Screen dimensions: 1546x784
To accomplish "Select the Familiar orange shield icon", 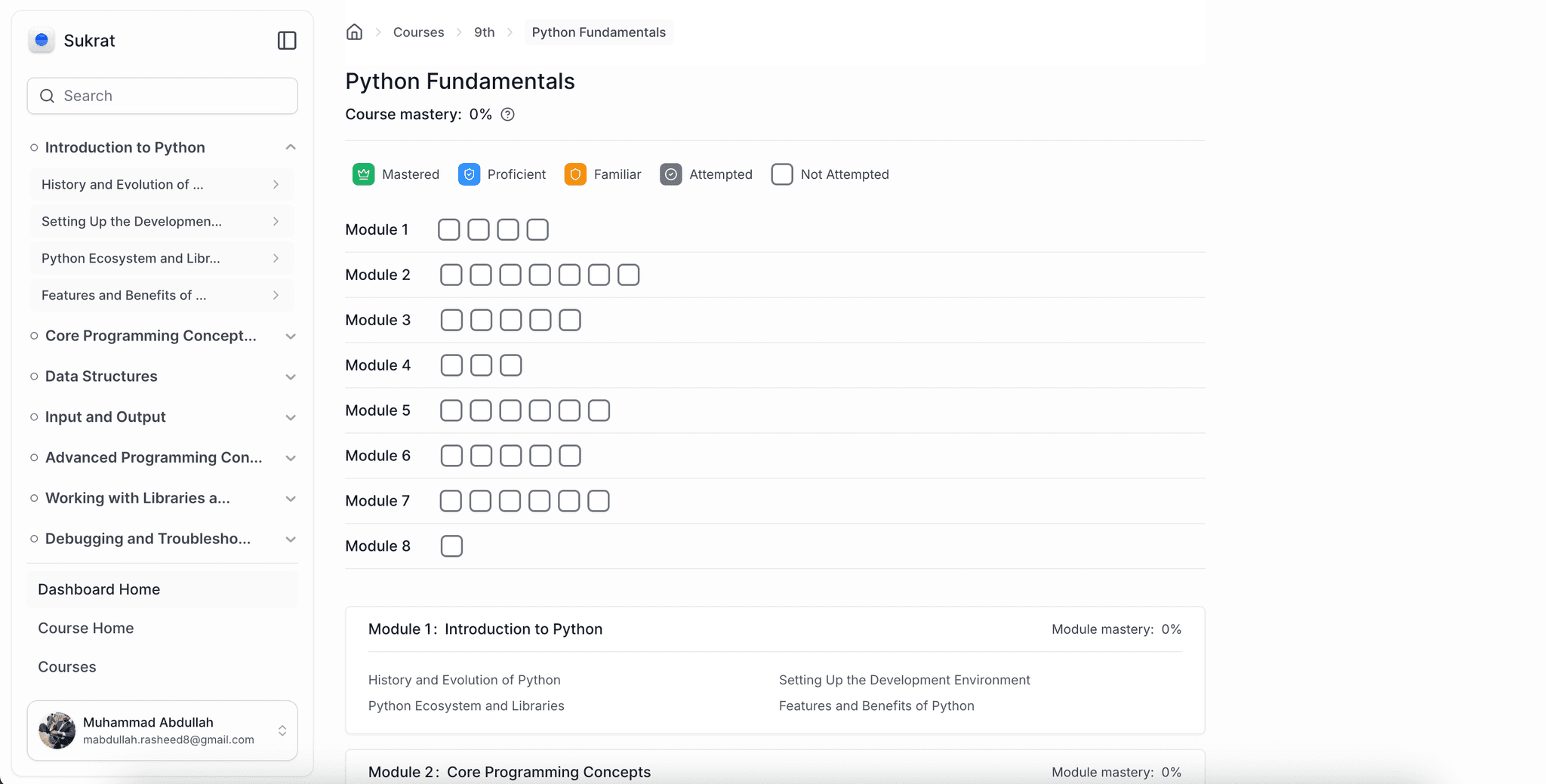I will click(x=576, y=174).
